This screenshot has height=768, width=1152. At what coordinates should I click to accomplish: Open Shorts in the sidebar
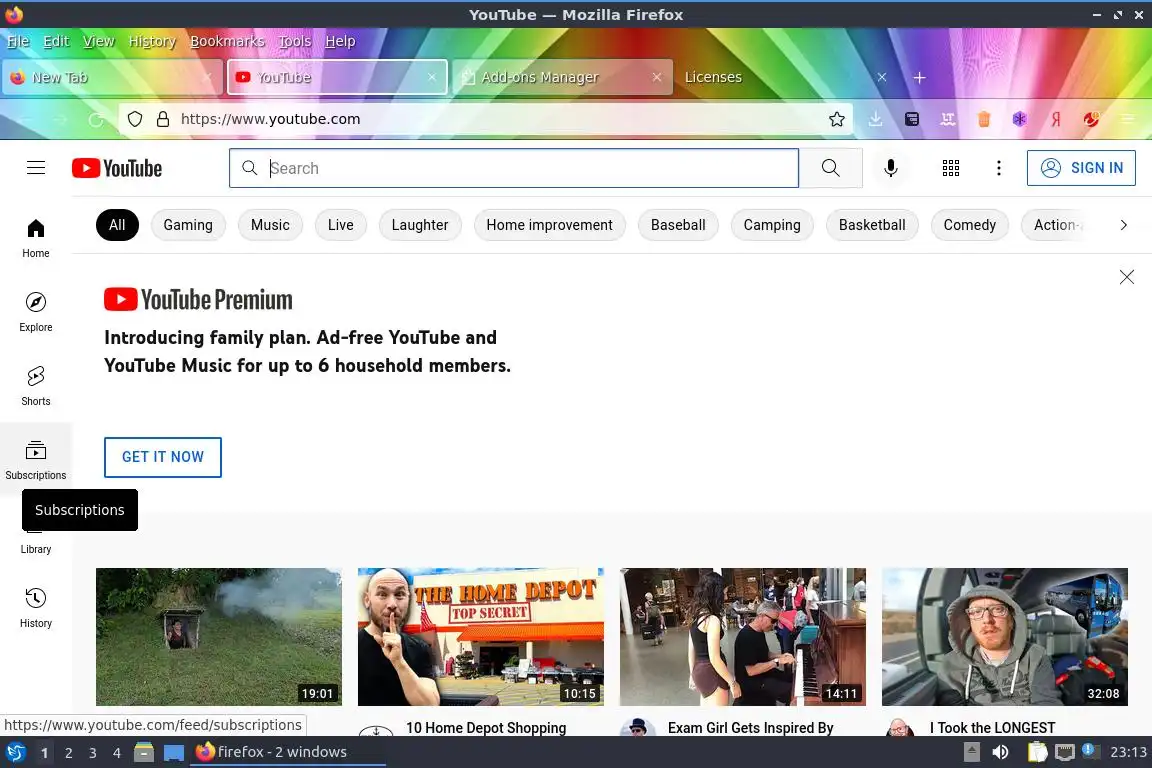pyautogui.click(x=36, y=387)
